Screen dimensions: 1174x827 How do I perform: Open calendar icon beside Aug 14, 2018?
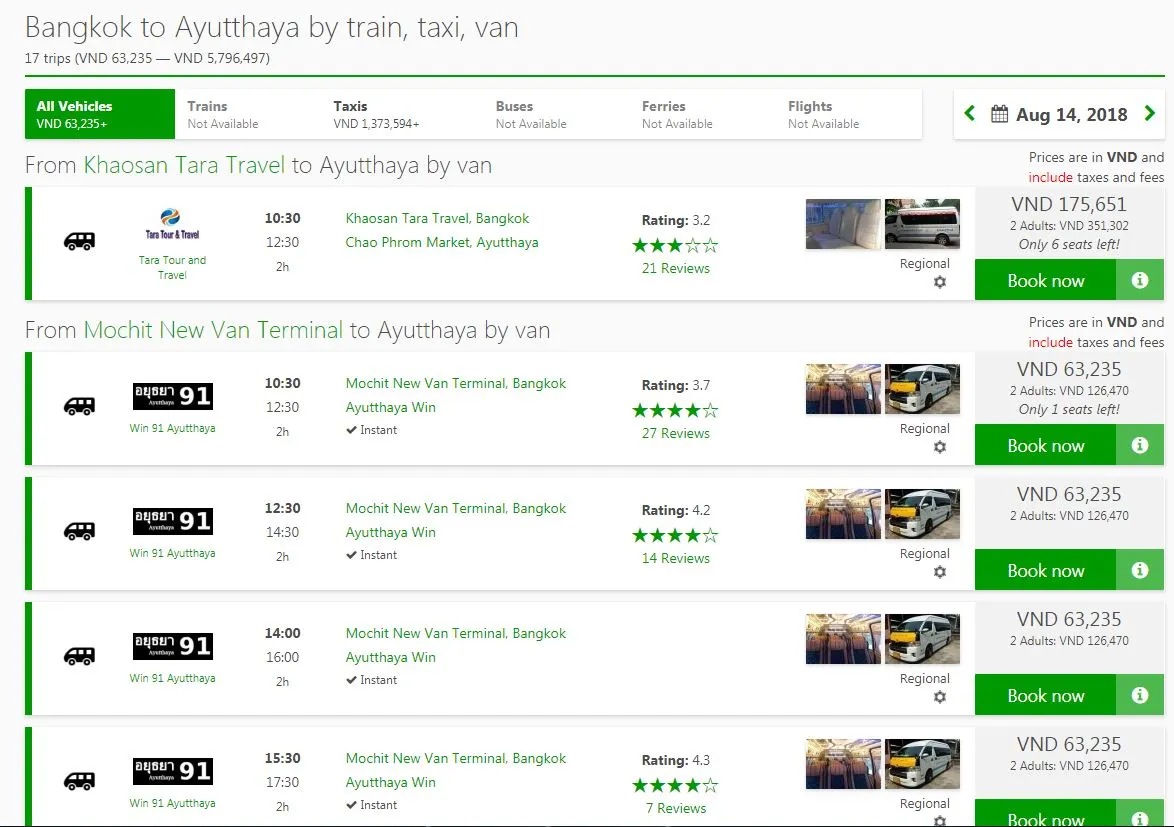click(1000, 114)
